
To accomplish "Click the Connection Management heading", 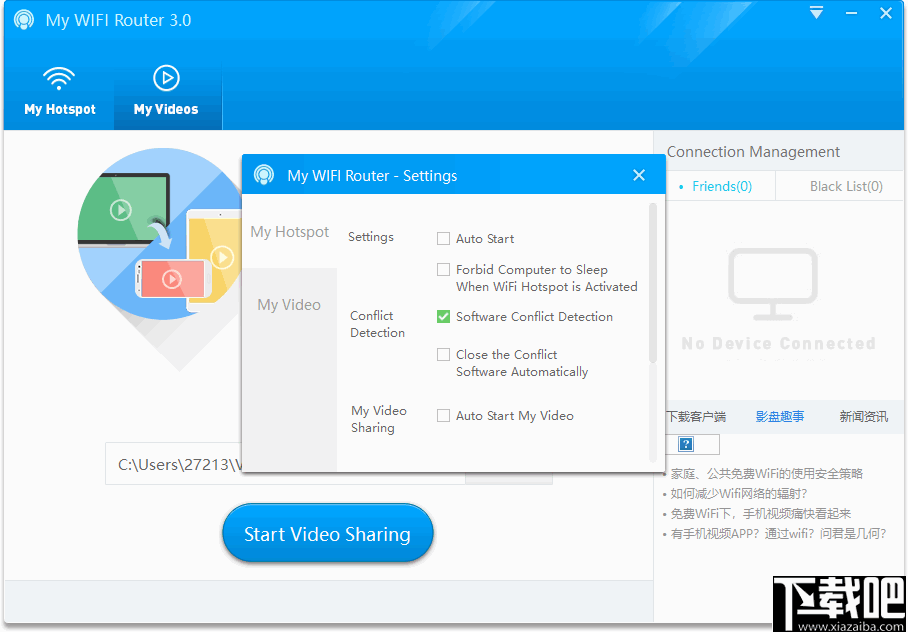I will 753,152.
